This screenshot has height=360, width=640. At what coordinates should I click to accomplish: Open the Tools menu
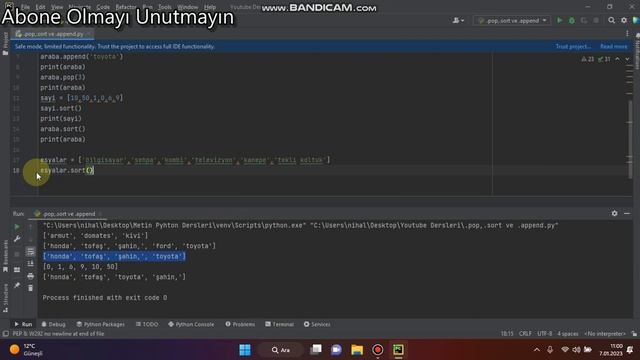pos(165,7)
